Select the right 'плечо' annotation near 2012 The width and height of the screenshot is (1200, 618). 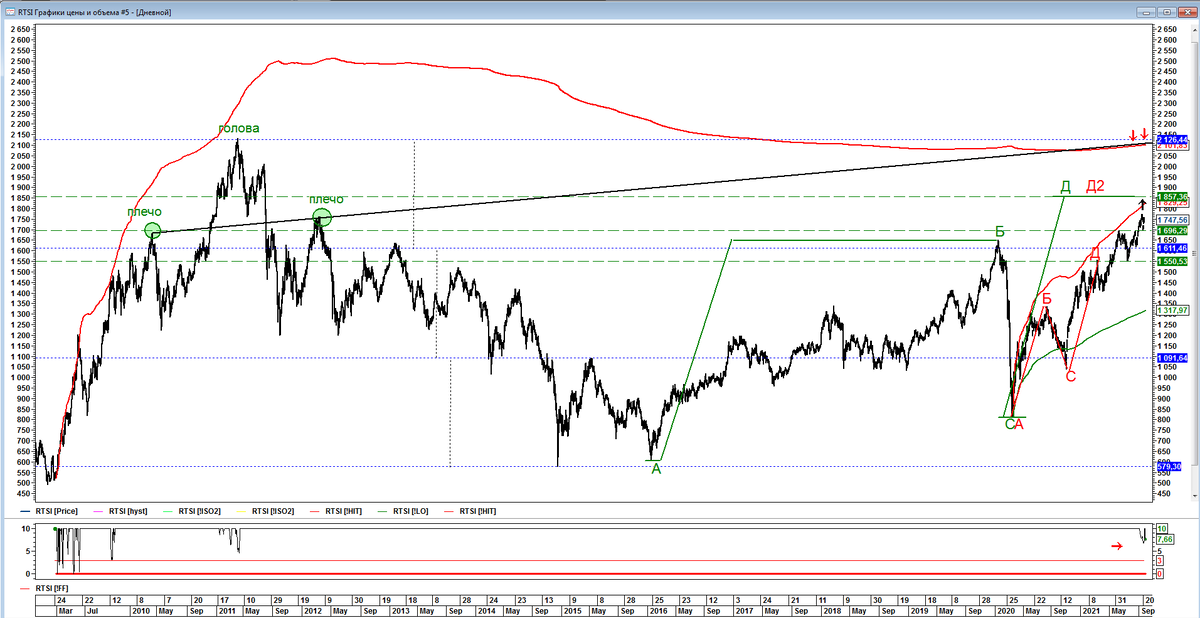pos(325,199)
